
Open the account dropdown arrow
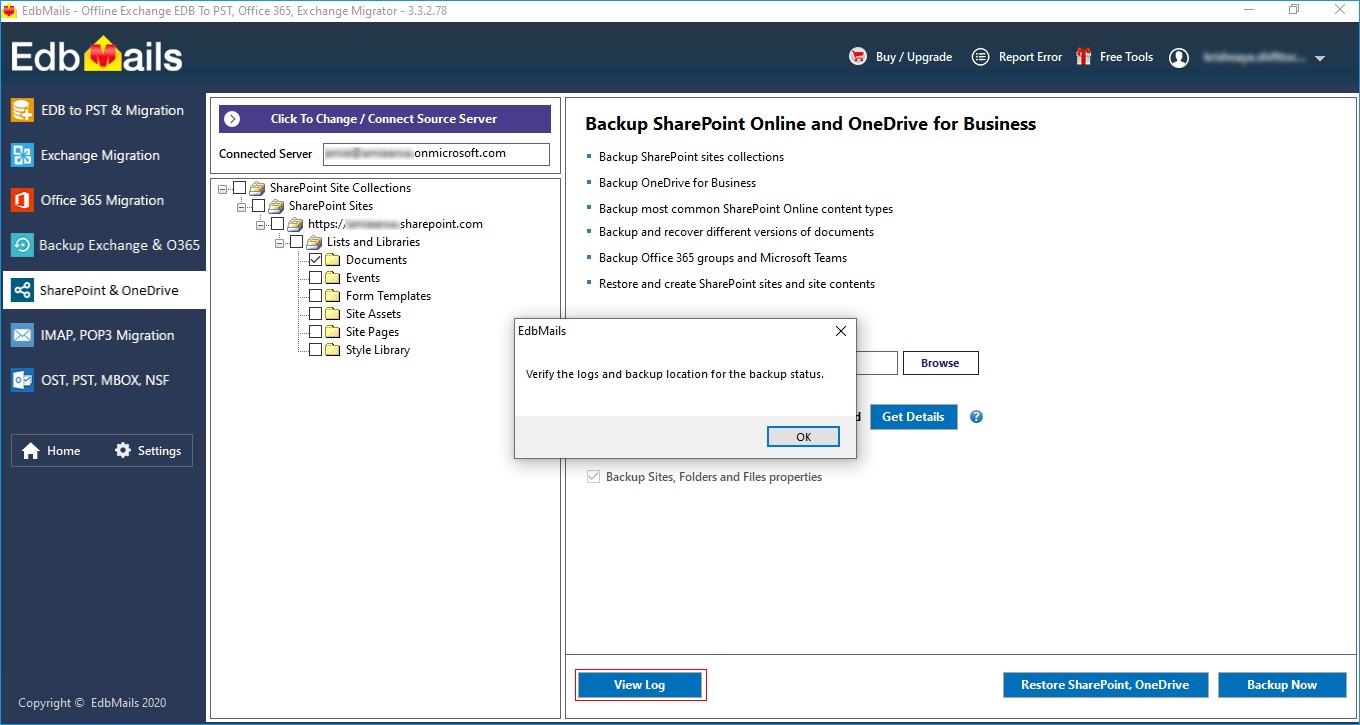point(1320,59)
